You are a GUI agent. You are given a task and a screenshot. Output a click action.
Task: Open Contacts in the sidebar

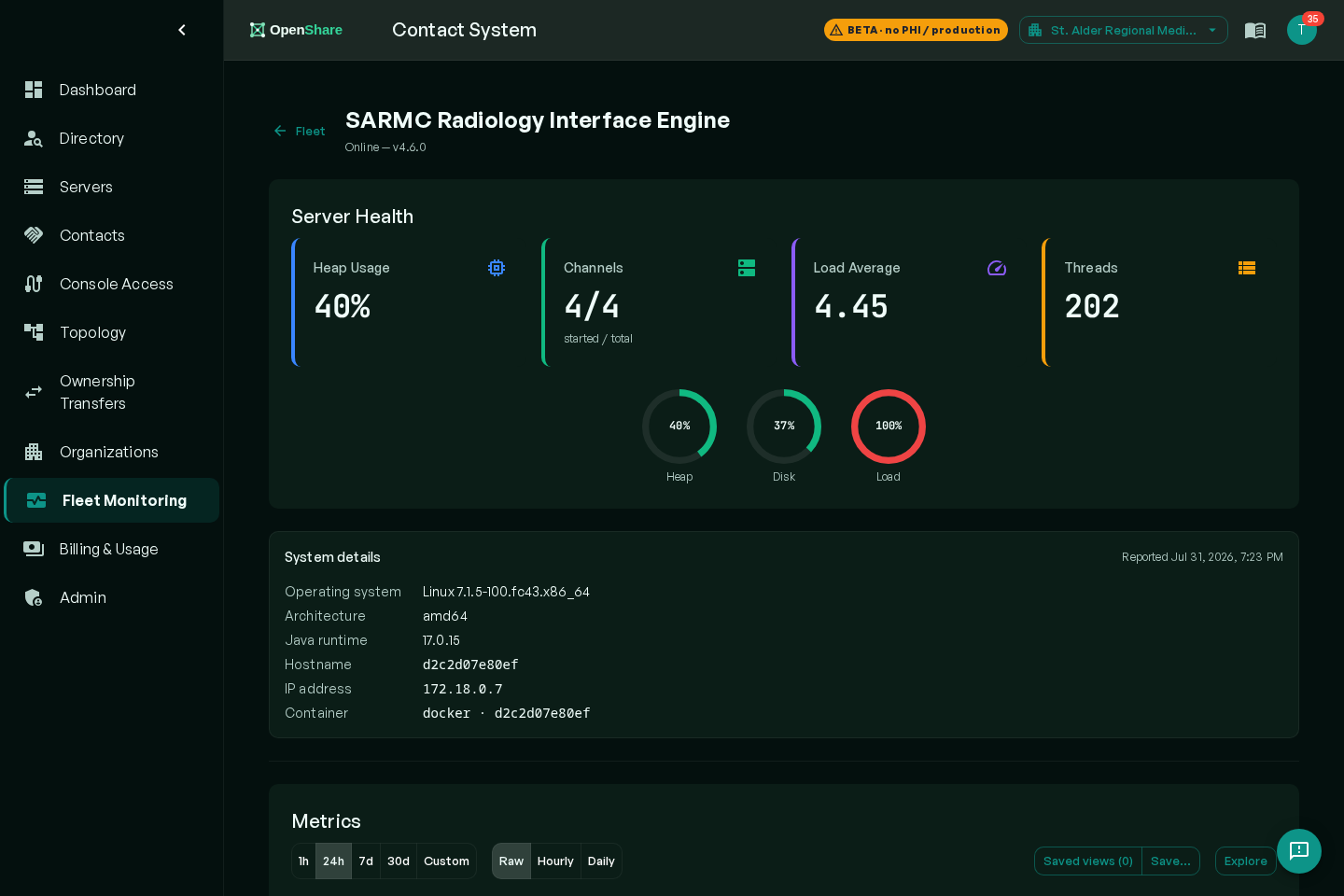coord(112,235)
